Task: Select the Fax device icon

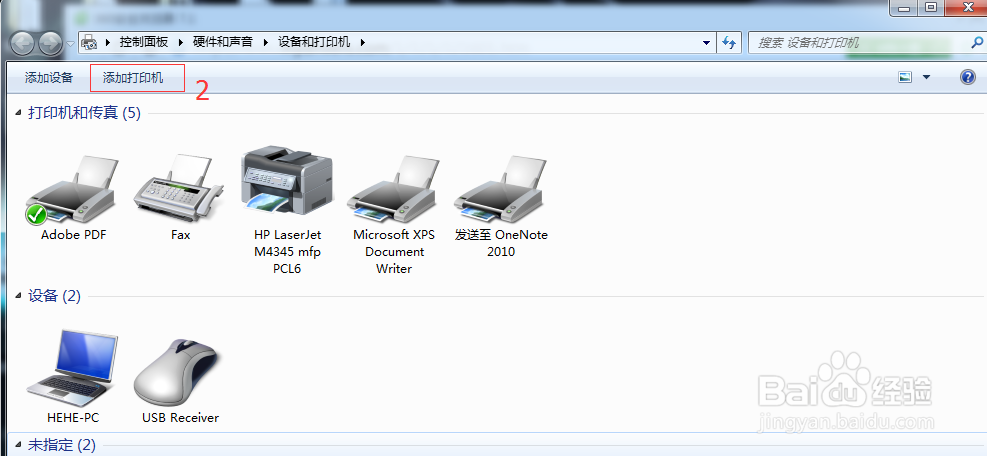Action: 179,188
